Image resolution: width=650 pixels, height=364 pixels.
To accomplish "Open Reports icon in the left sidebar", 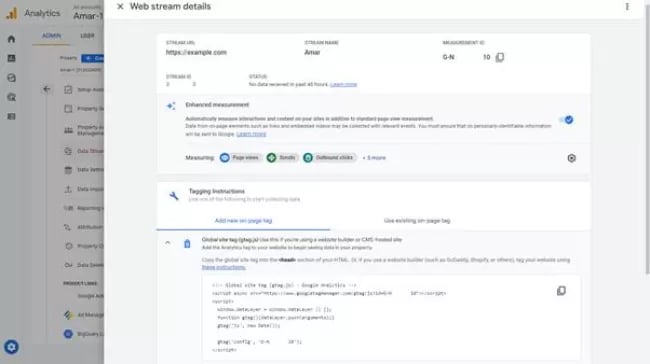I will tap(12, 58).
